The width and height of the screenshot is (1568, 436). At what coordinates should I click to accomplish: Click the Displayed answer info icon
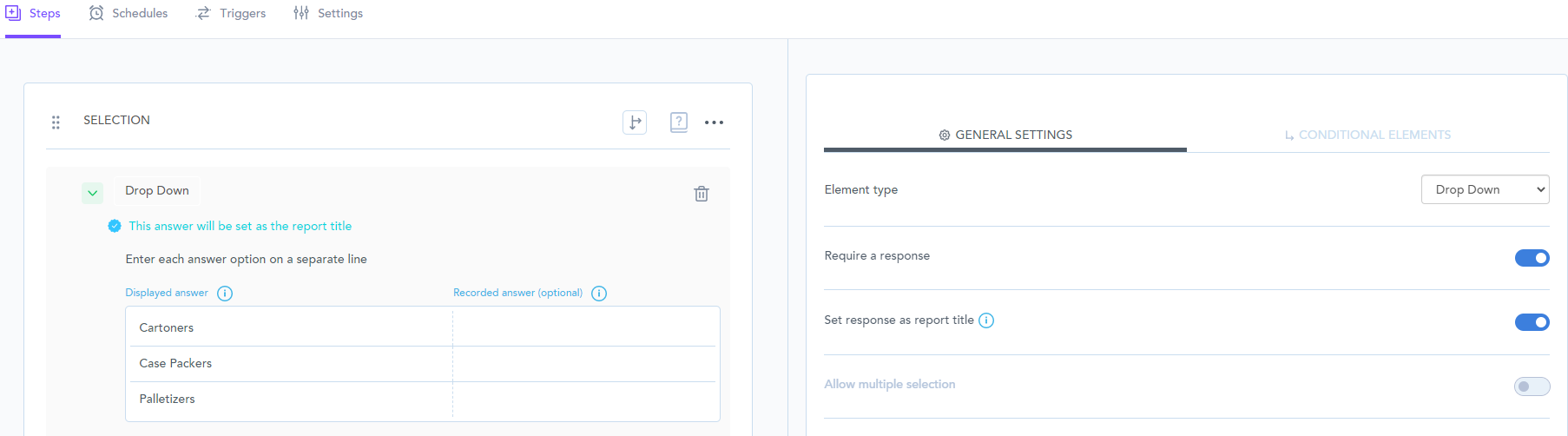point(225,294)
